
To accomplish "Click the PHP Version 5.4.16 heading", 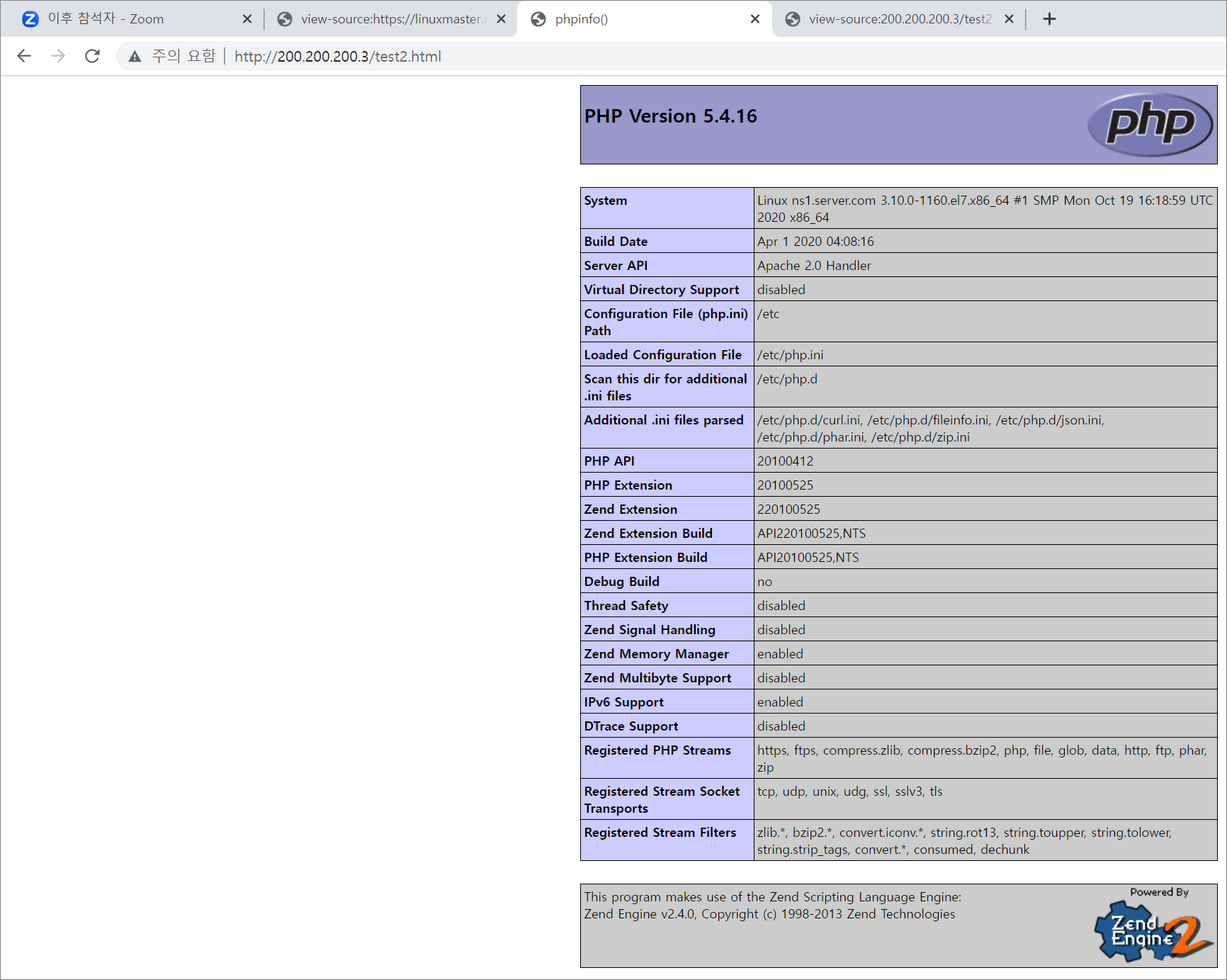I will click(670, 116).
